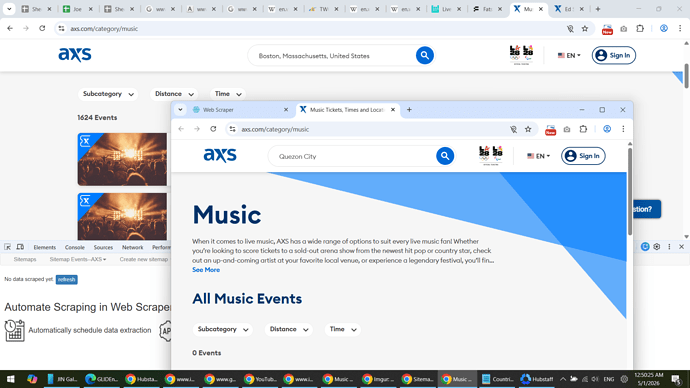Open extensions puzzle icon in the front window
The image size is (690, 388).
coord(583,129)
